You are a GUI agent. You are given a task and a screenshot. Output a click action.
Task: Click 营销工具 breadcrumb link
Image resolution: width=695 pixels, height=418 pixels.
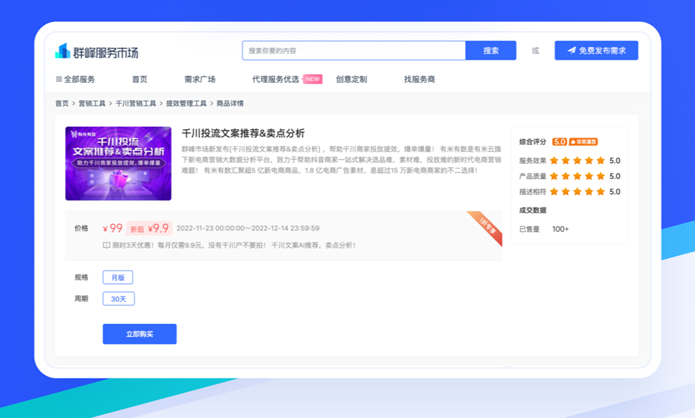[92, 103]
